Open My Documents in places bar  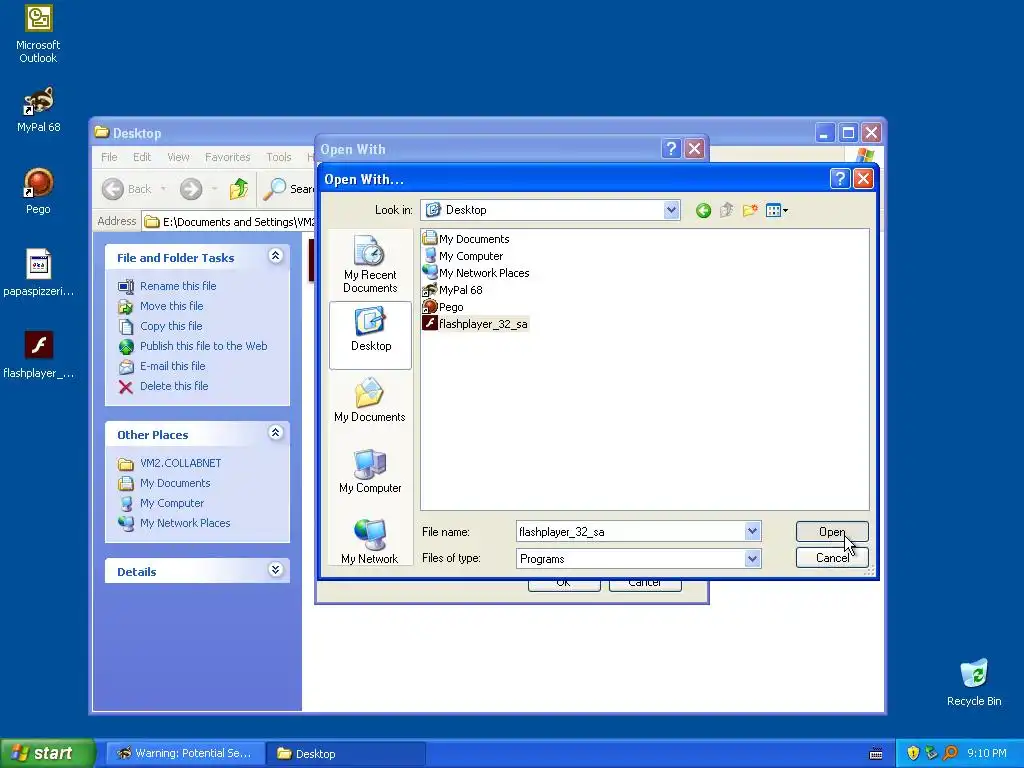coord(370,400)
